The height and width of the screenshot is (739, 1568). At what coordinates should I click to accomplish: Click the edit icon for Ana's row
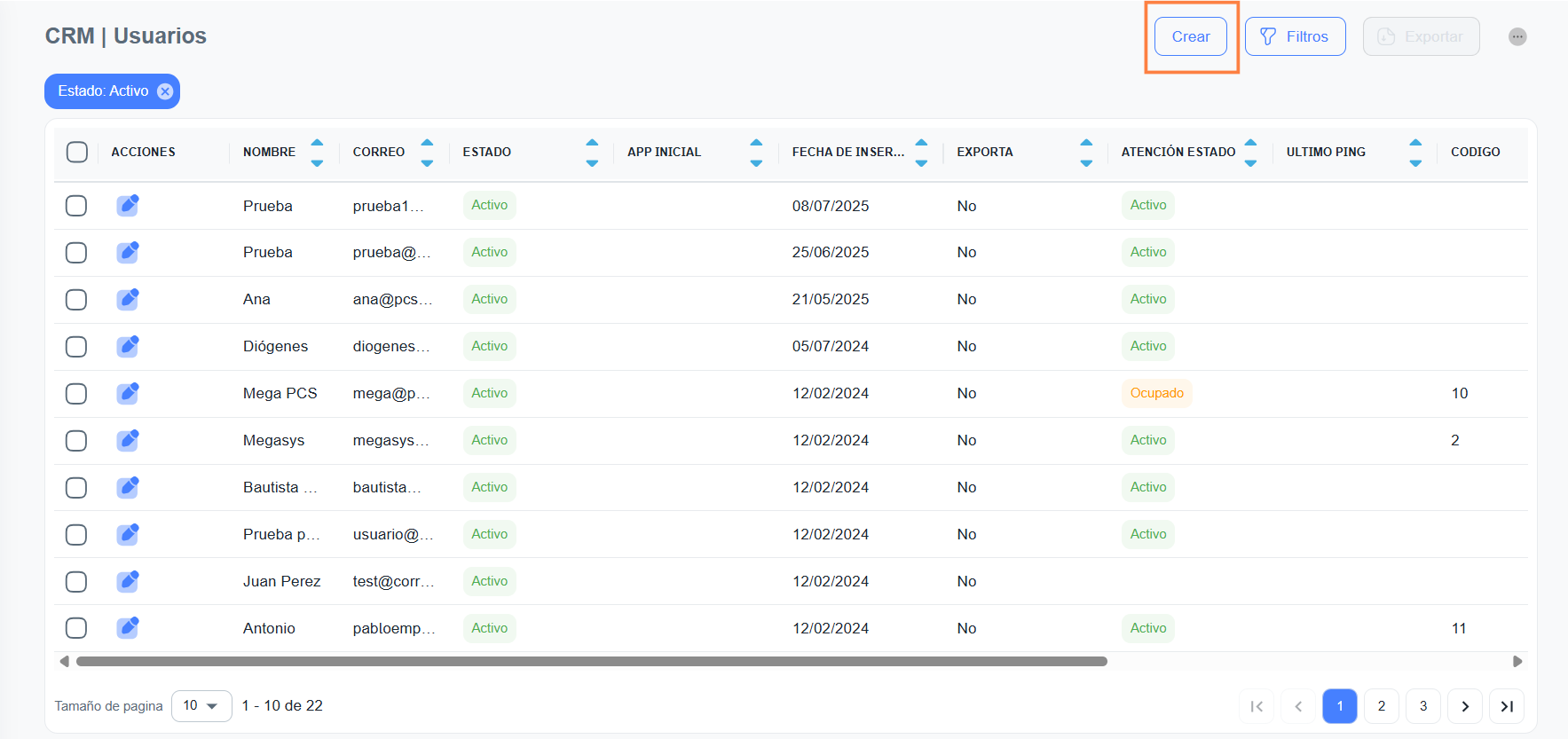tap(128, 299)
